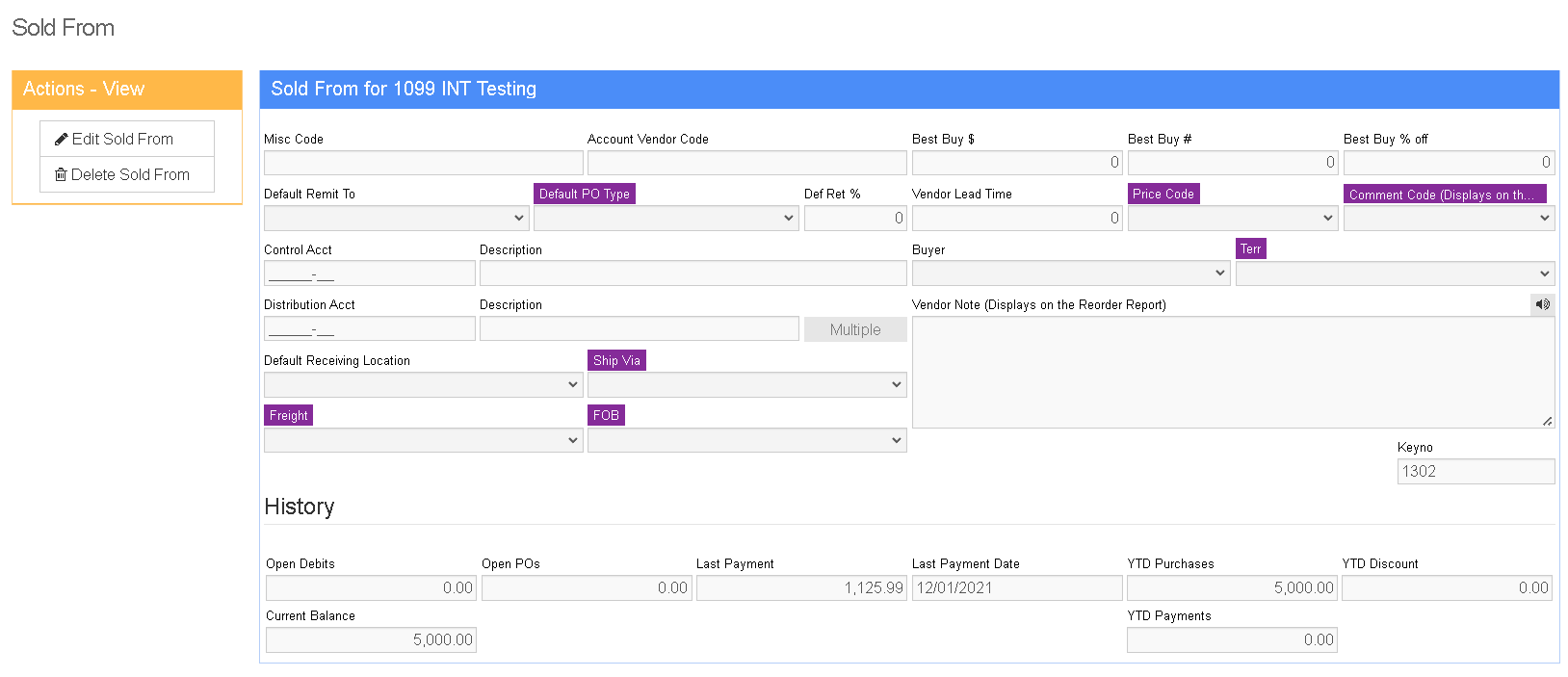The width and height of the screenshot is (1568, 677).
Task: Click the Account Vendor Code field
Action: [746, 163]
